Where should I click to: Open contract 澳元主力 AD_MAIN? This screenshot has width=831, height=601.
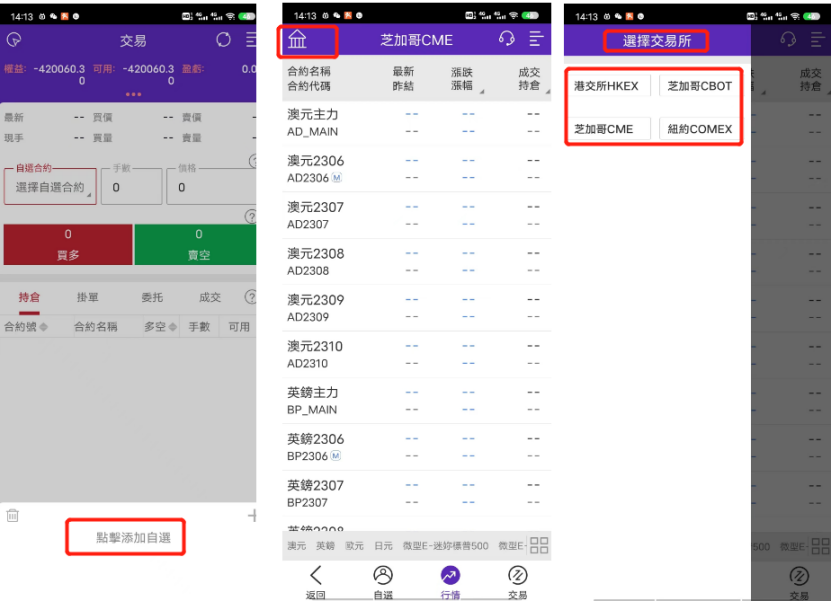point(417,123)
